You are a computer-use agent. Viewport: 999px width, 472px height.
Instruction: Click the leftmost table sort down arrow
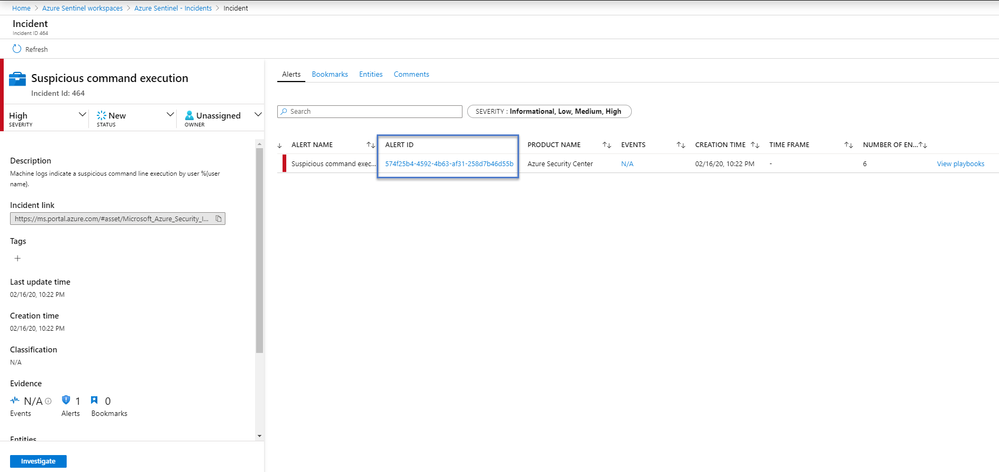coord(280,145)
